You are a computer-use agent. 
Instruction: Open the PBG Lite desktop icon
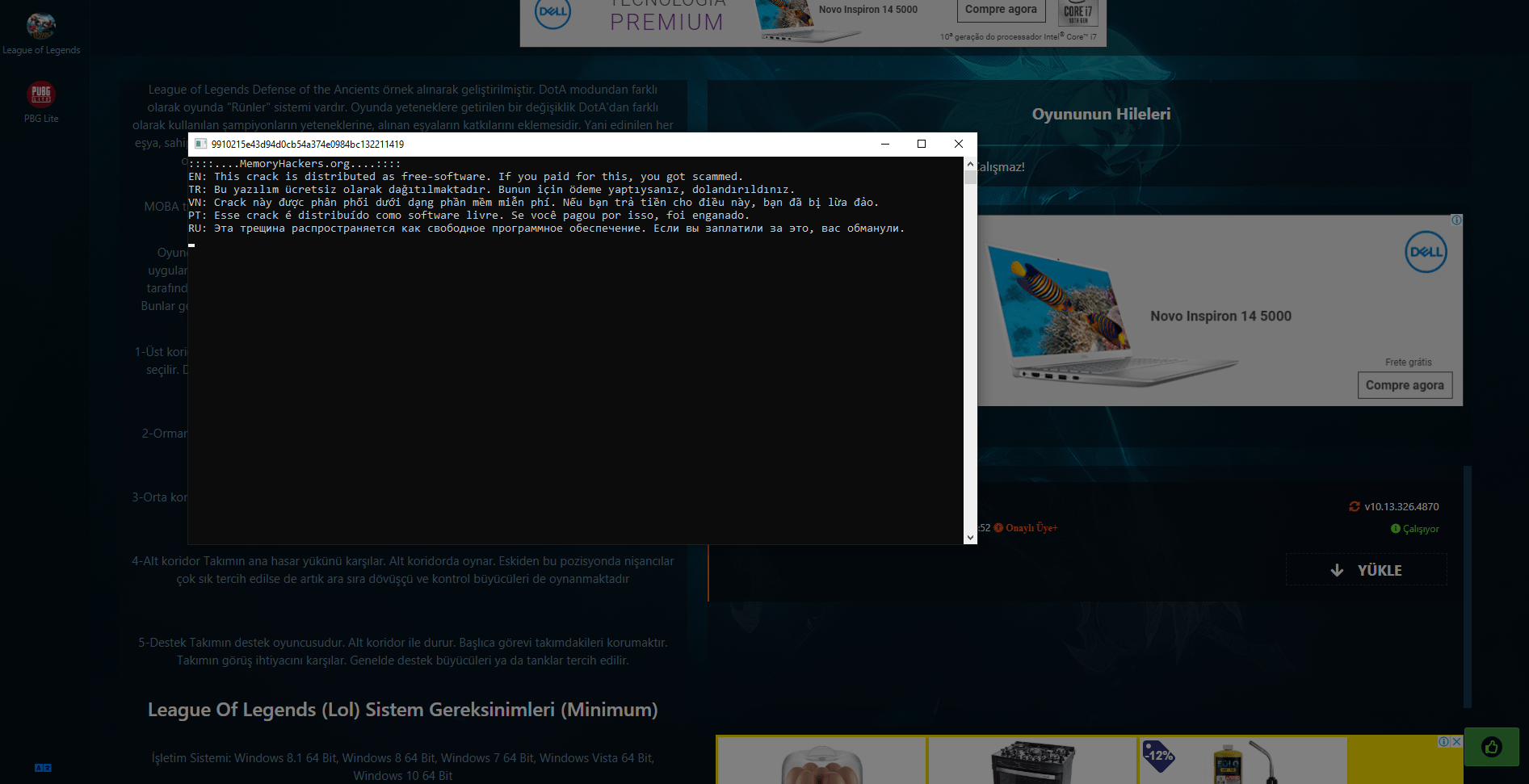coord(41,102)
